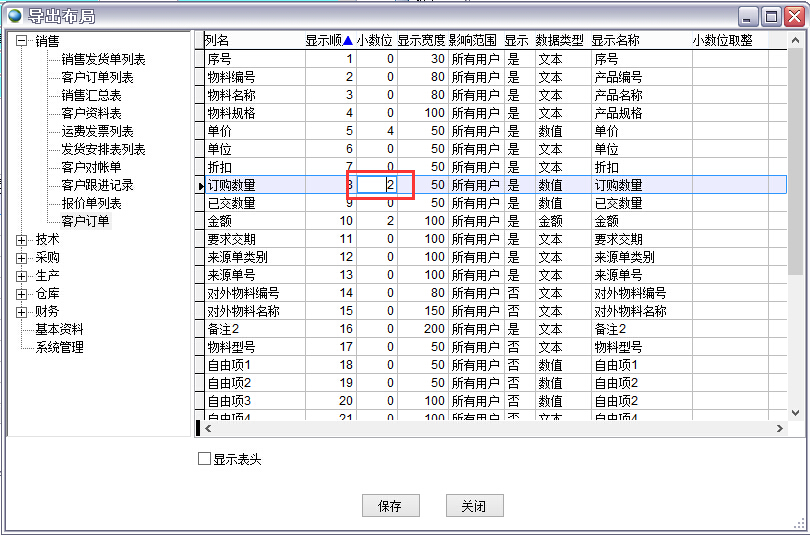Click the 导出布局 window title icon
The image size is (810, 536).
pos(14,15)
